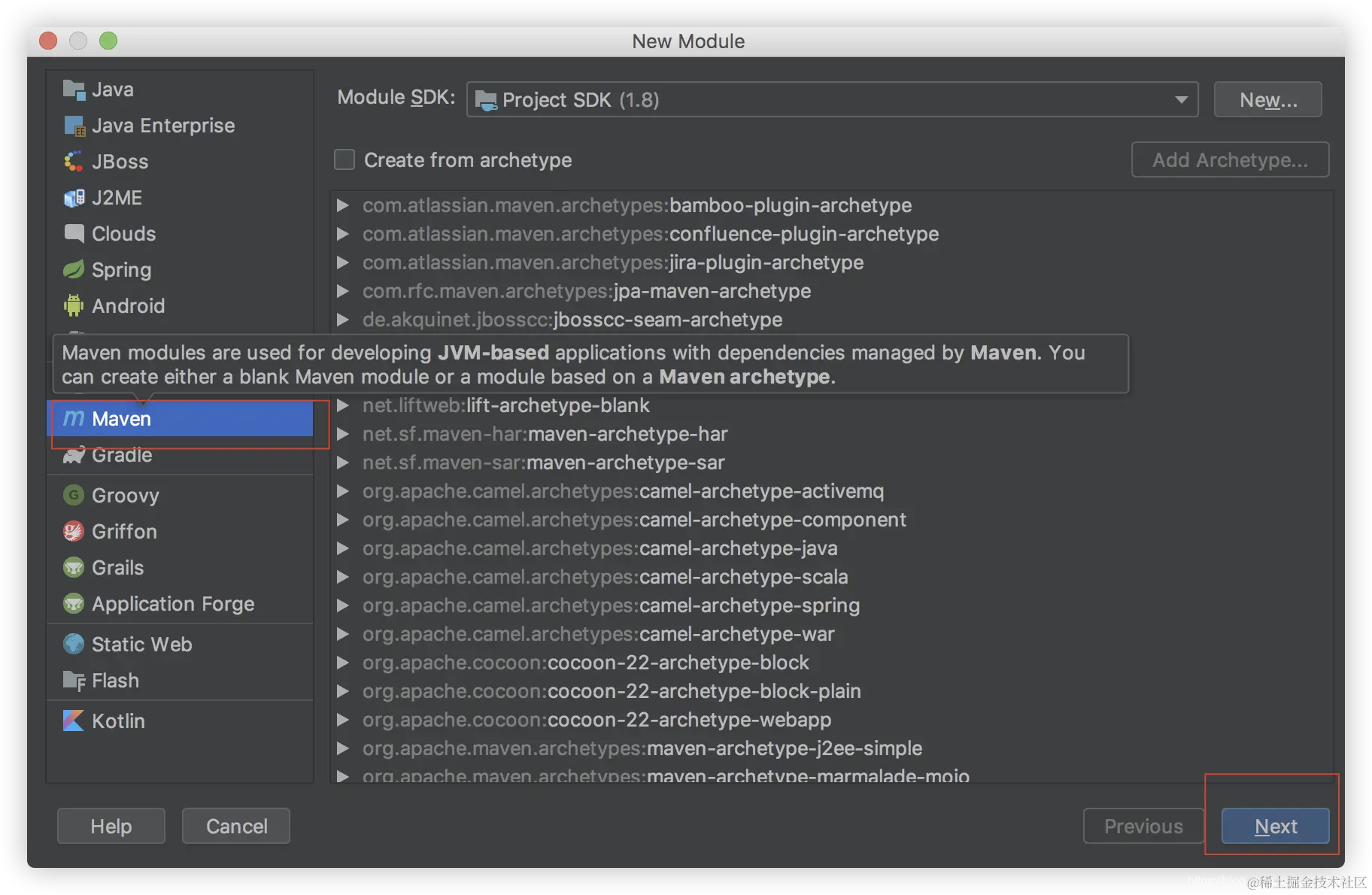Click the Maven m icon
This screenshot has width=1372, height=895.
[74, 418]
